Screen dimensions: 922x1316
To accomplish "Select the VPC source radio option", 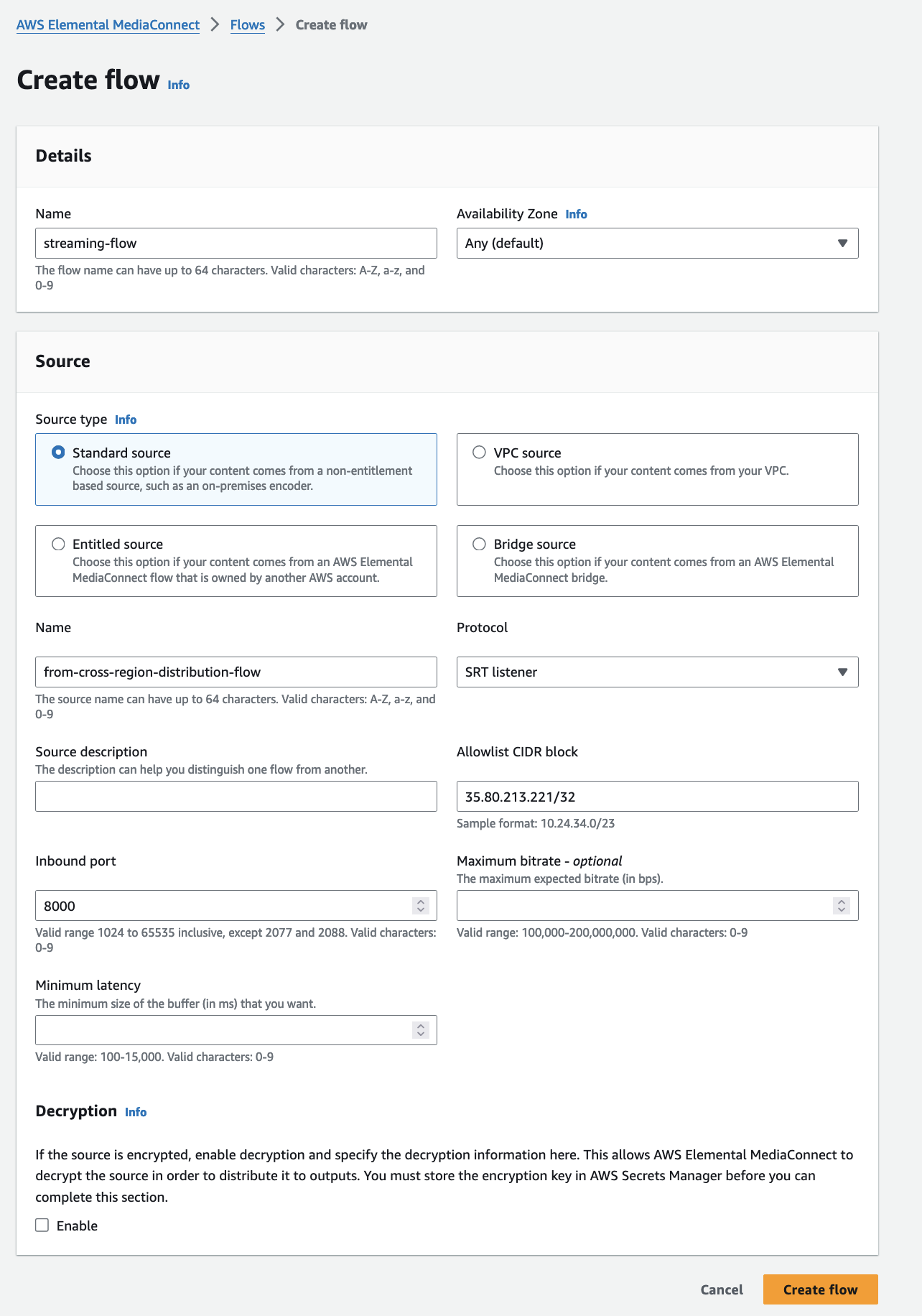I will click(479, 453).
